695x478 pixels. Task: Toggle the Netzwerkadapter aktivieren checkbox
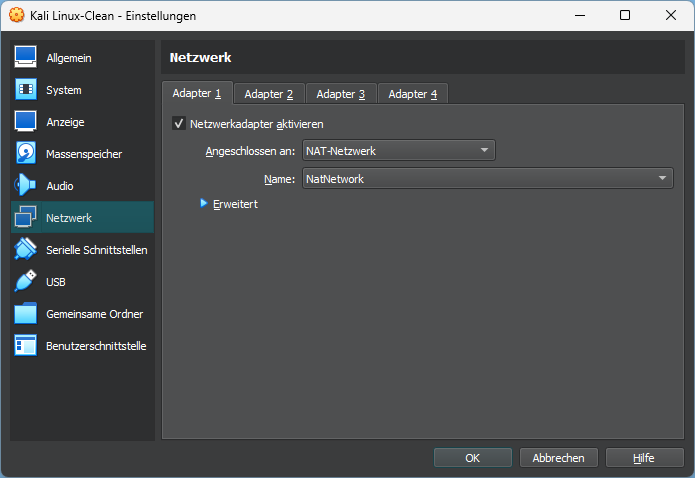pyautogui.click(x=179, y=123)
